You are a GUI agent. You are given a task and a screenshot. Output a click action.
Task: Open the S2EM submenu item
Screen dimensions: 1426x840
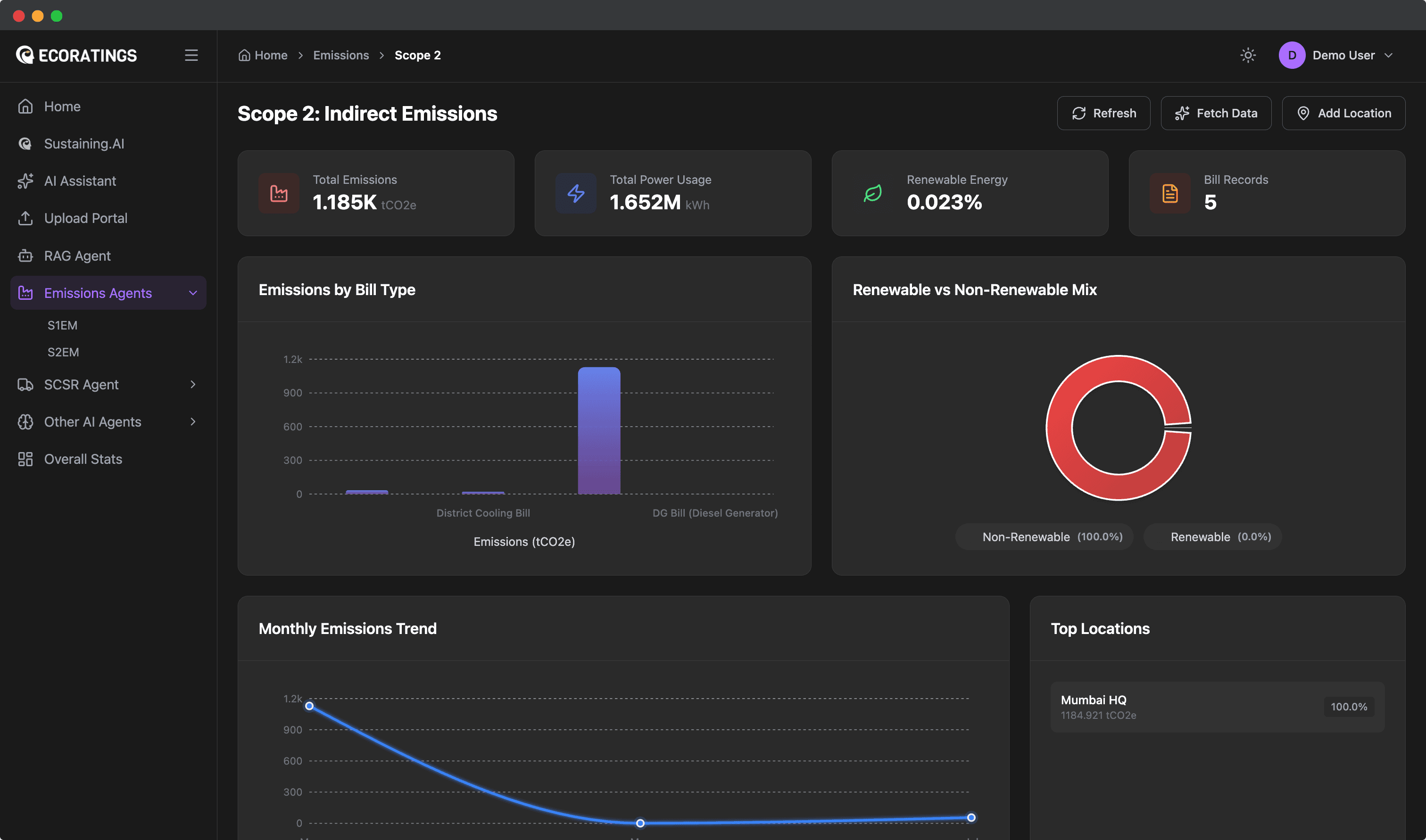(x=63, y=352)
